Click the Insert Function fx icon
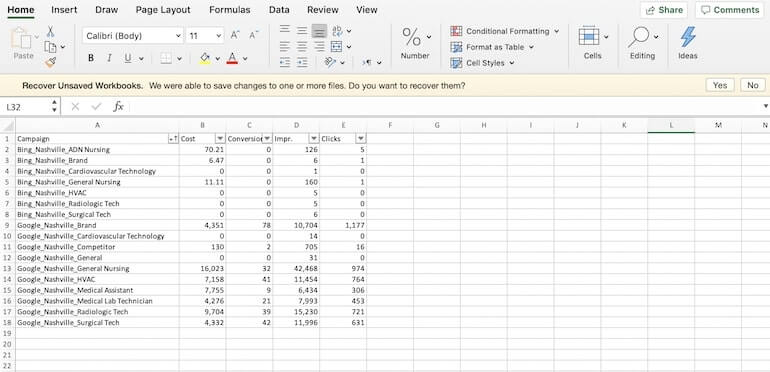770x372 pixels. click(x=118, y=106)
